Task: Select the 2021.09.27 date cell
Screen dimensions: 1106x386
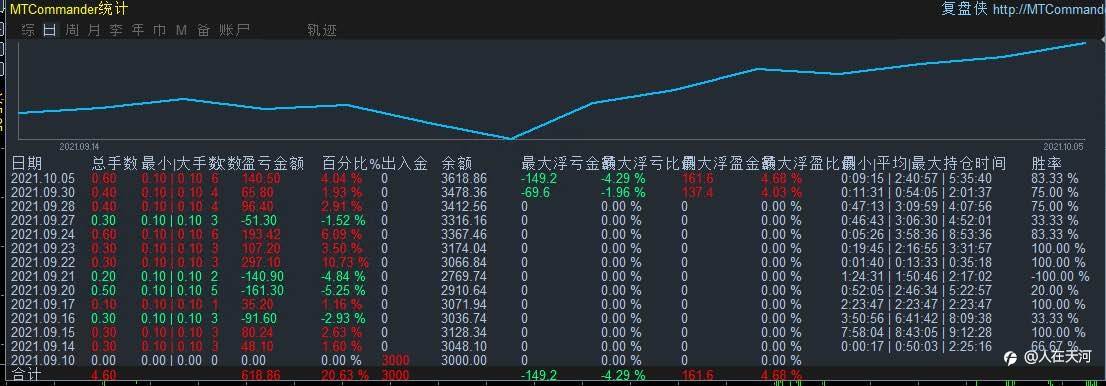Action: pyautogui.click(x=43, y=220)
